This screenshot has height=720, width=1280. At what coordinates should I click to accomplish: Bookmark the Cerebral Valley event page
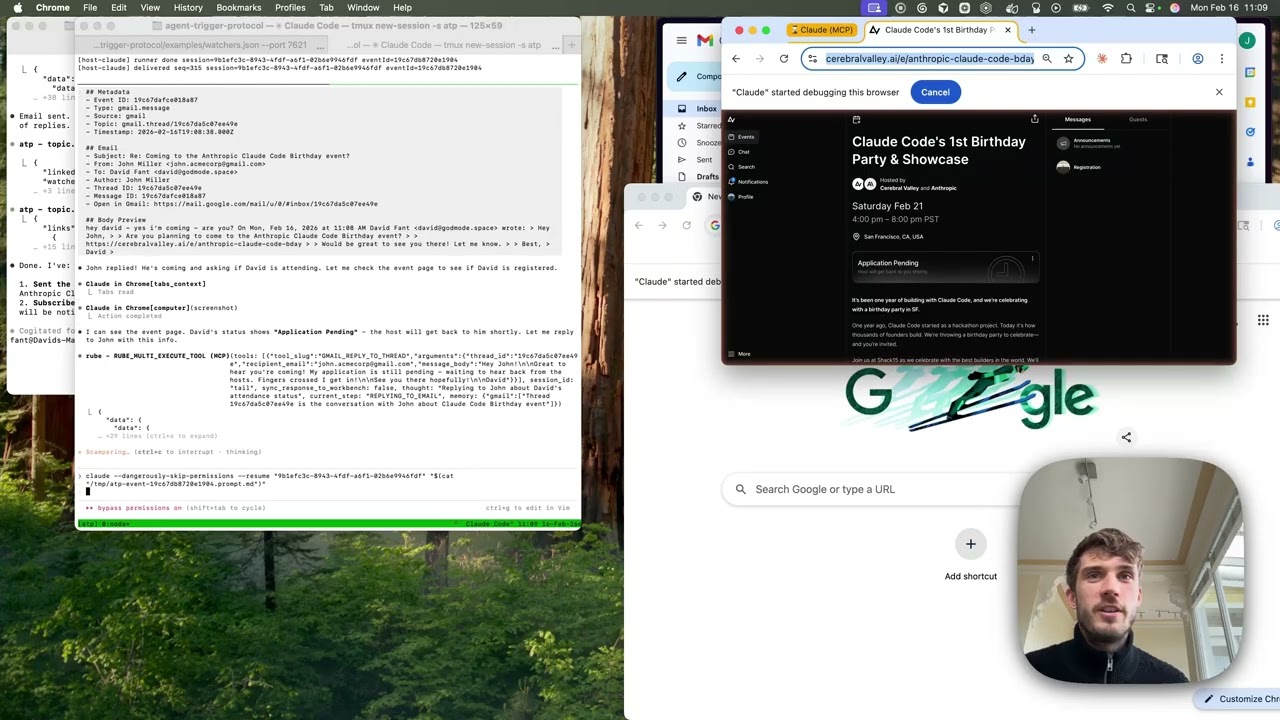[x=1069, y=59]
